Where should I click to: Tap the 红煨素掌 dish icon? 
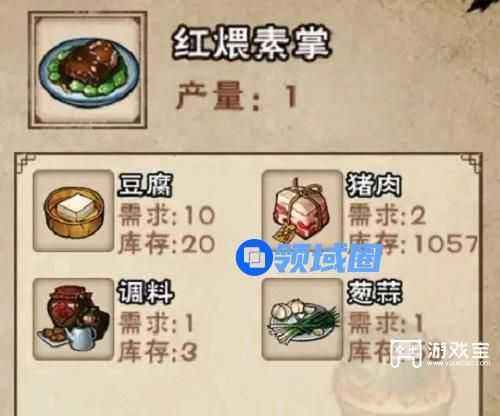pos(88,70)
